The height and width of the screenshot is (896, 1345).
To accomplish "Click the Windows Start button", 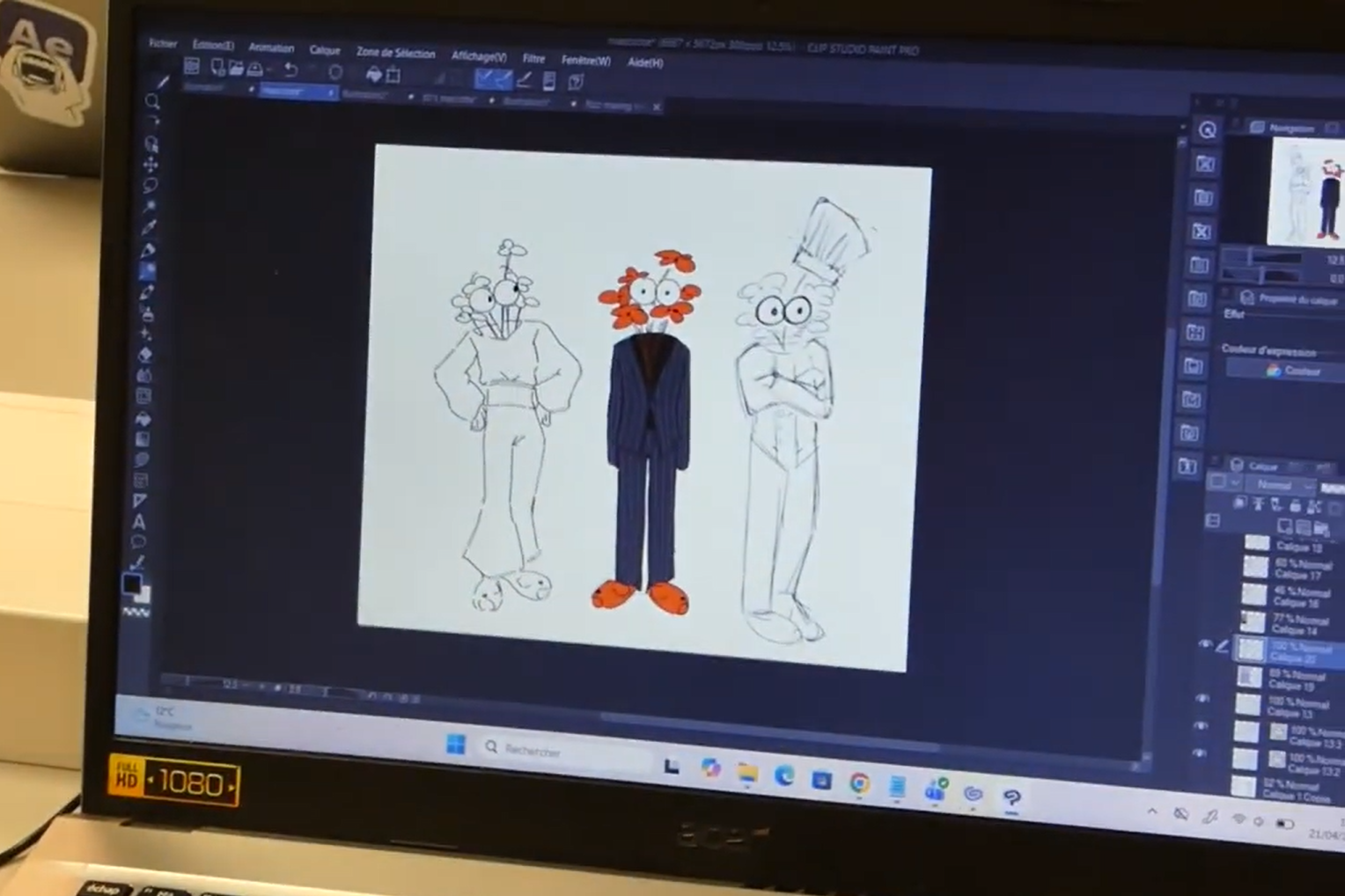I will [456, 745].
